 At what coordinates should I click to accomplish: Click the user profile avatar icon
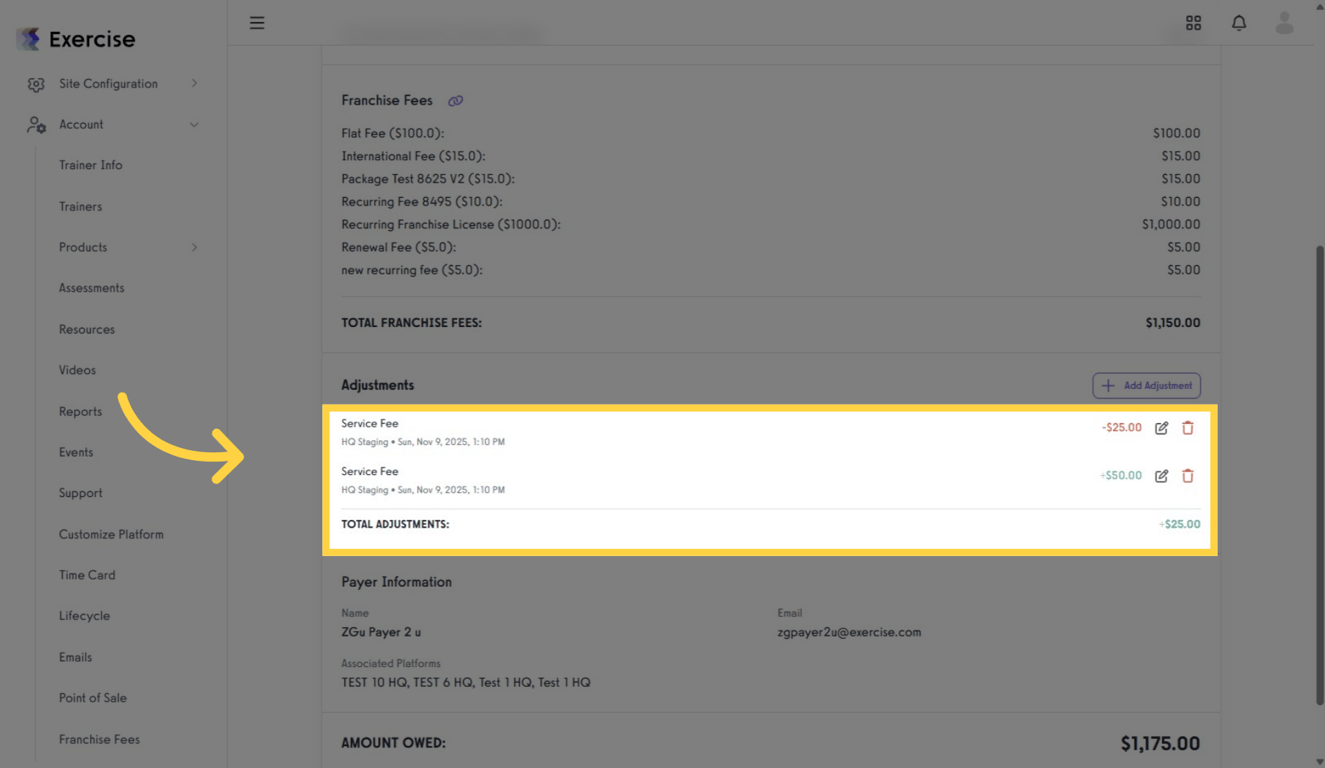[1284, 22]
